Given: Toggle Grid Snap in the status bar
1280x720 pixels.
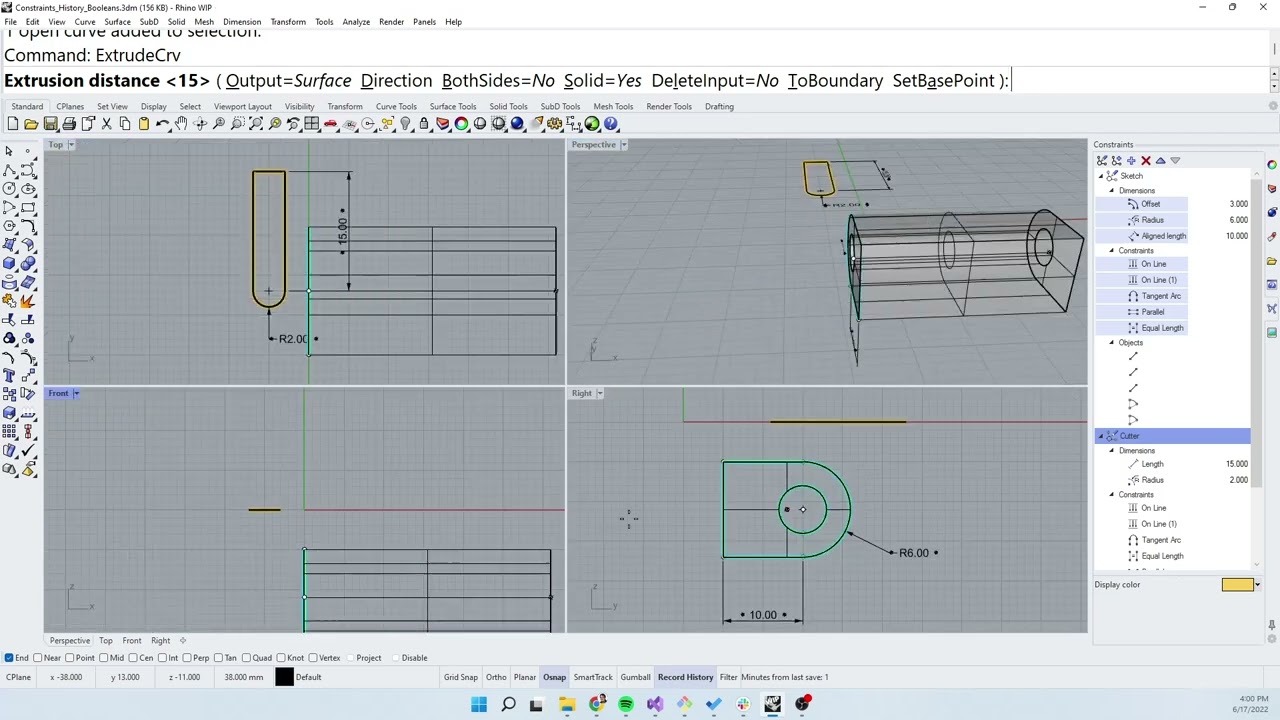Looking at the screenshot, I should [x=461, y=677].
